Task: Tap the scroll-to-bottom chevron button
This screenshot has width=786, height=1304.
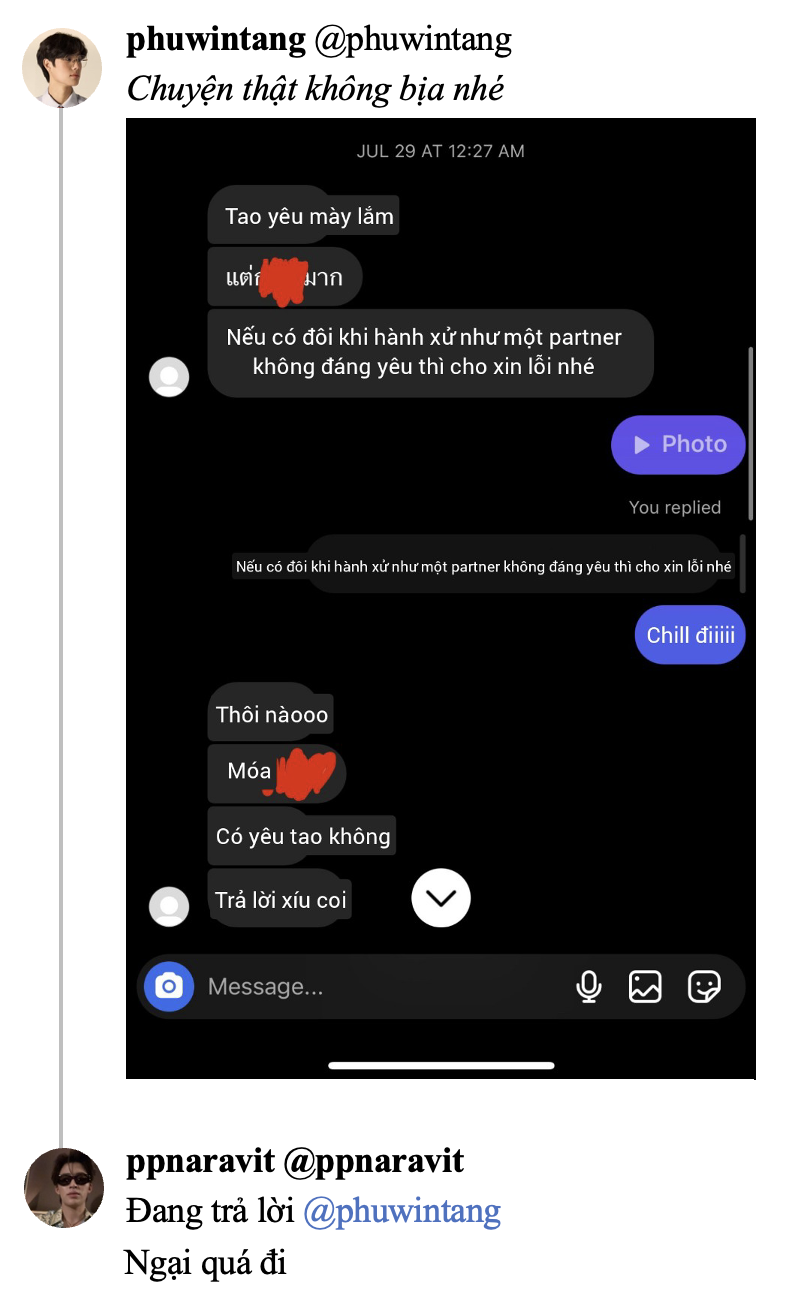Action: tap(441, 897)
